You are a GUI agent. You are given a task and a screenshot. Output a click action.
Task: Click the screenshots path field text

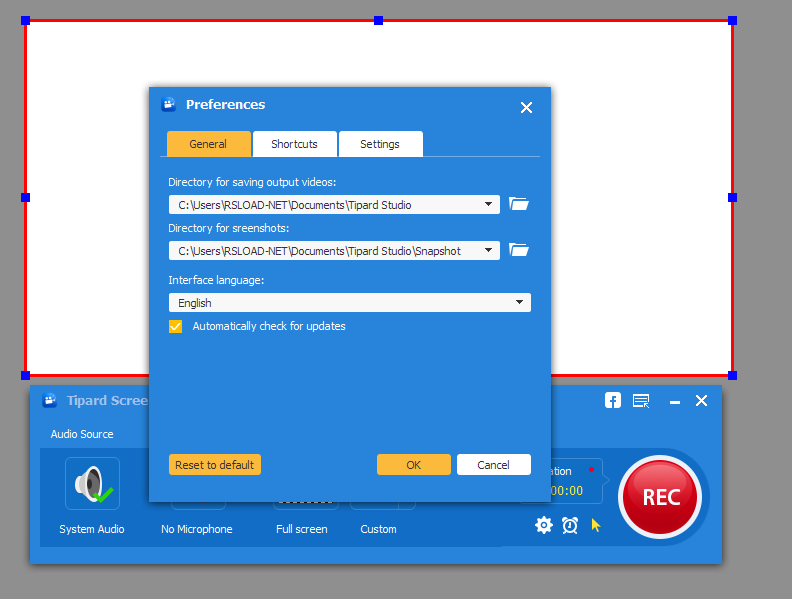(x=319, y=251)
